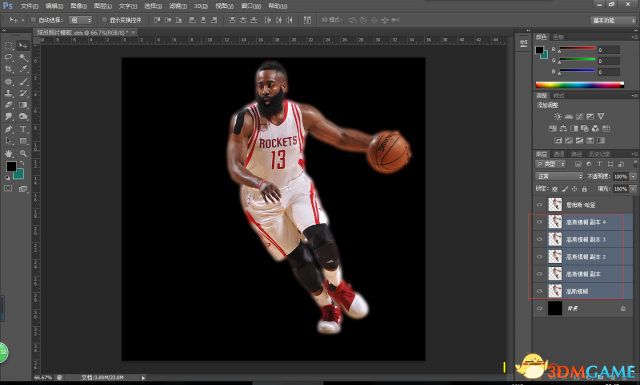
Task: Select the Brush tool
Action: [x=23, y=82]
